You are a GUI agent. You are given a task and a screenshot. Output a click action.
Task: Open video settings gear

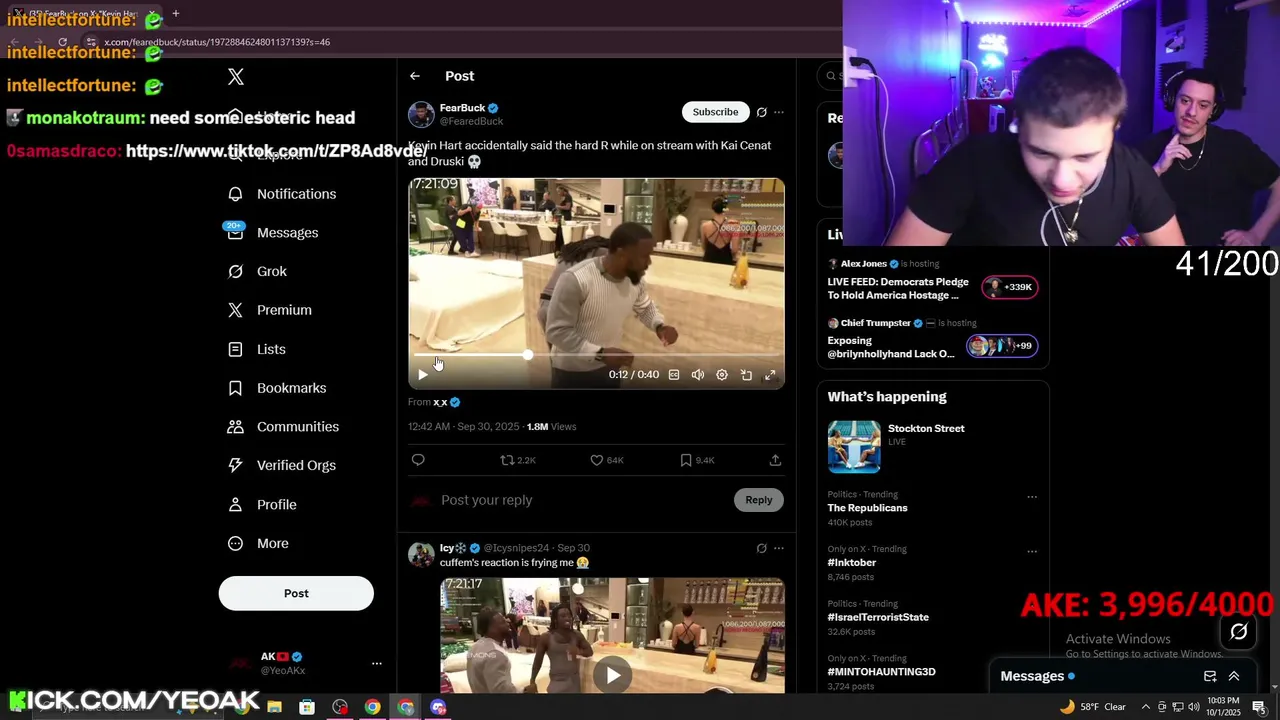[x=722, y=375]
